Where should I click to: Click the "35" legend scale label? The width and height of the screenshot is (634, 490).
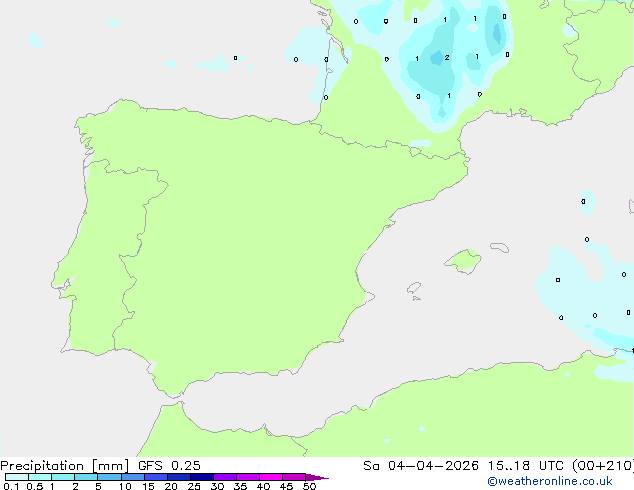coord(240,486)
